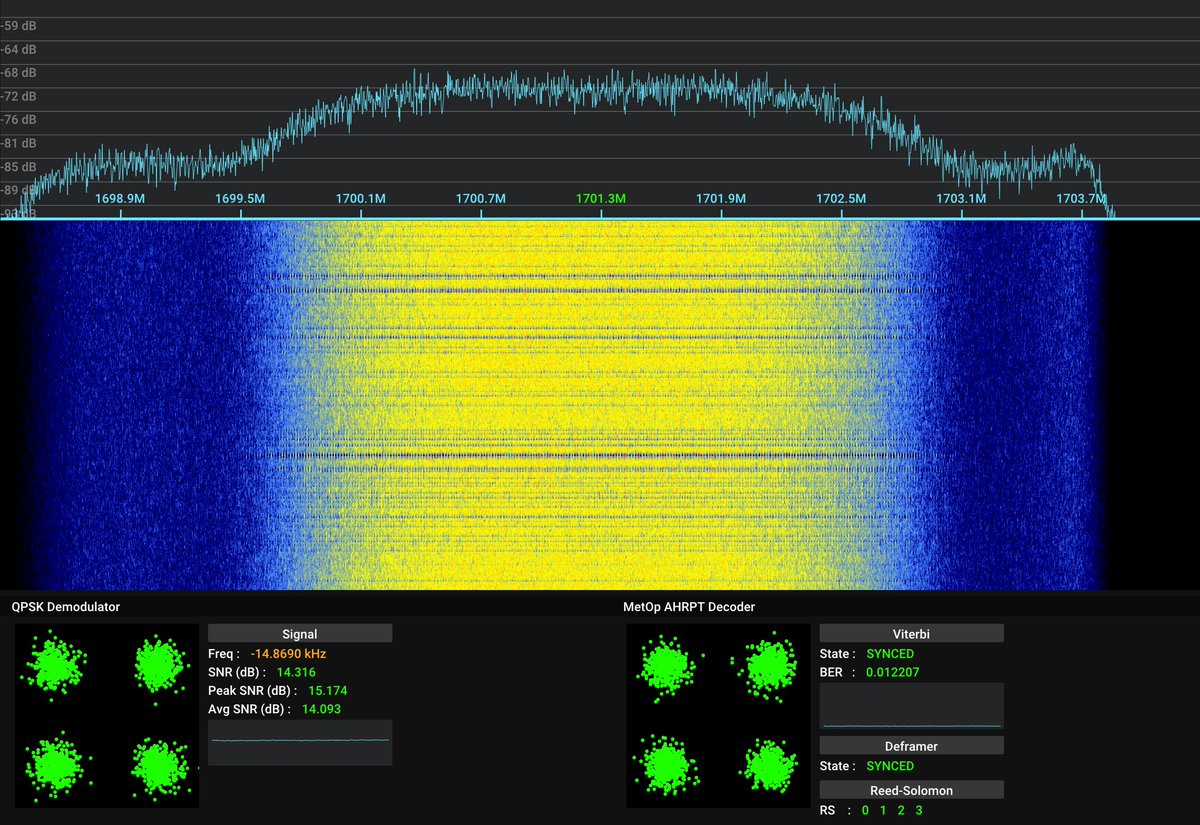Click the 1703.7M frequency label
This screenshot has width=1200, height=825.
(x=1081, y=198)
